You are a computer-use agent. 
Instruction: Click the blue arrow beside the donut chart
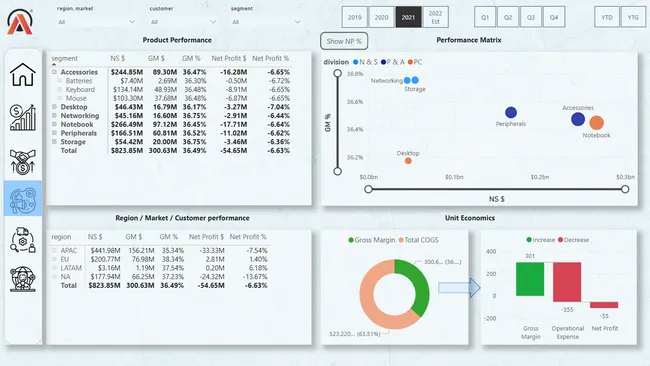(x=459, y=288)
